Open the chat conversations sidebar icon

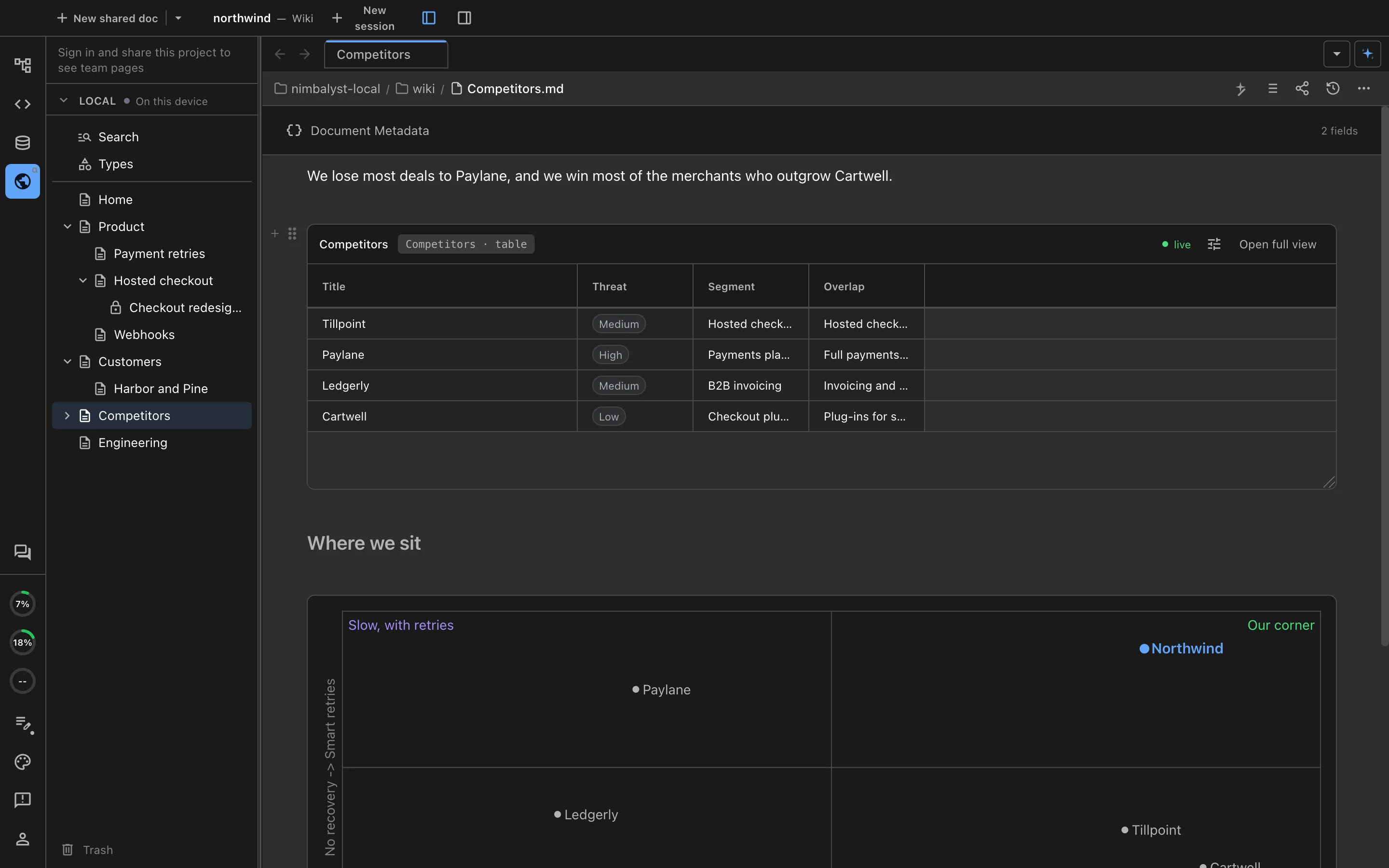[x=22, y=552]
